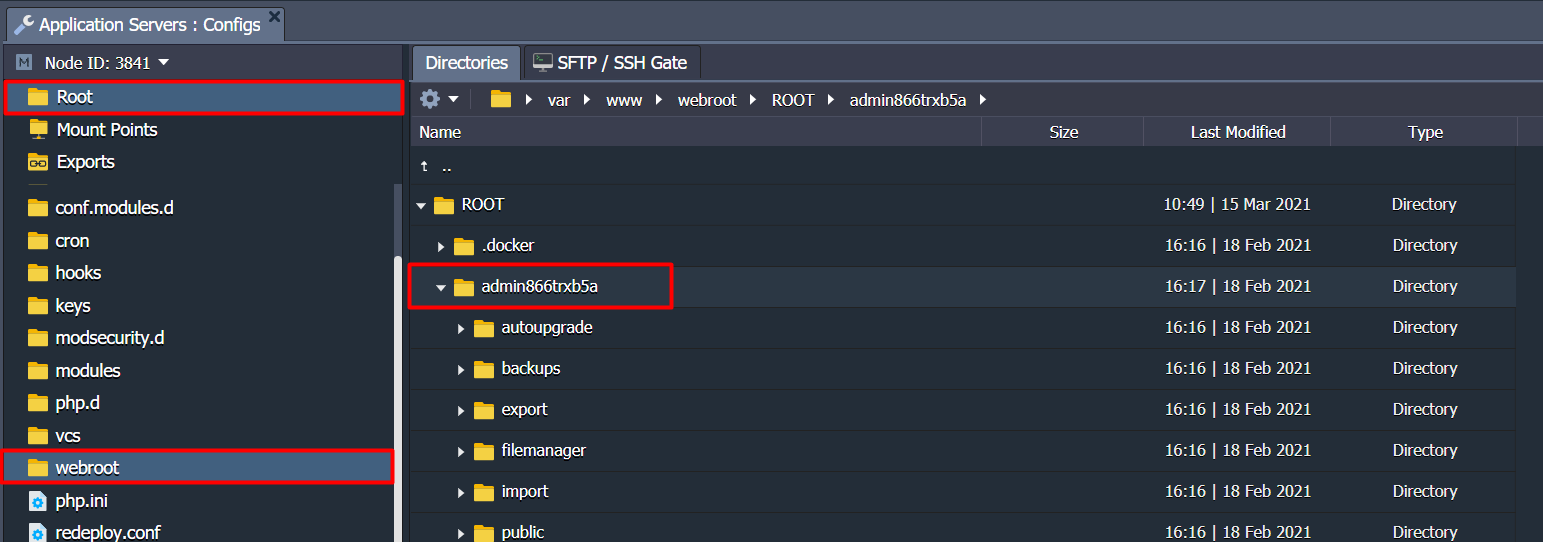Click the cron folder icon
This screenshot has height=542, width=1543.
pos(38,241)
